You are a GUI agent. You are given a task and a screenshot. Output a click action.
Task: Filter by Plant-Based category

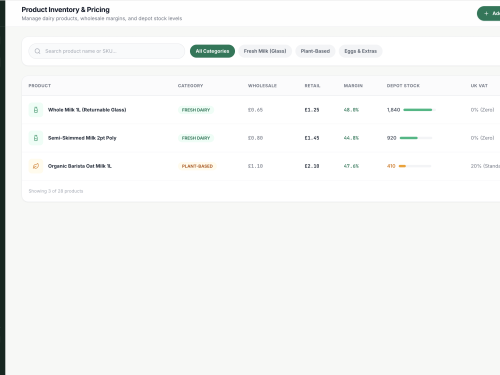(x=315, y=51)
